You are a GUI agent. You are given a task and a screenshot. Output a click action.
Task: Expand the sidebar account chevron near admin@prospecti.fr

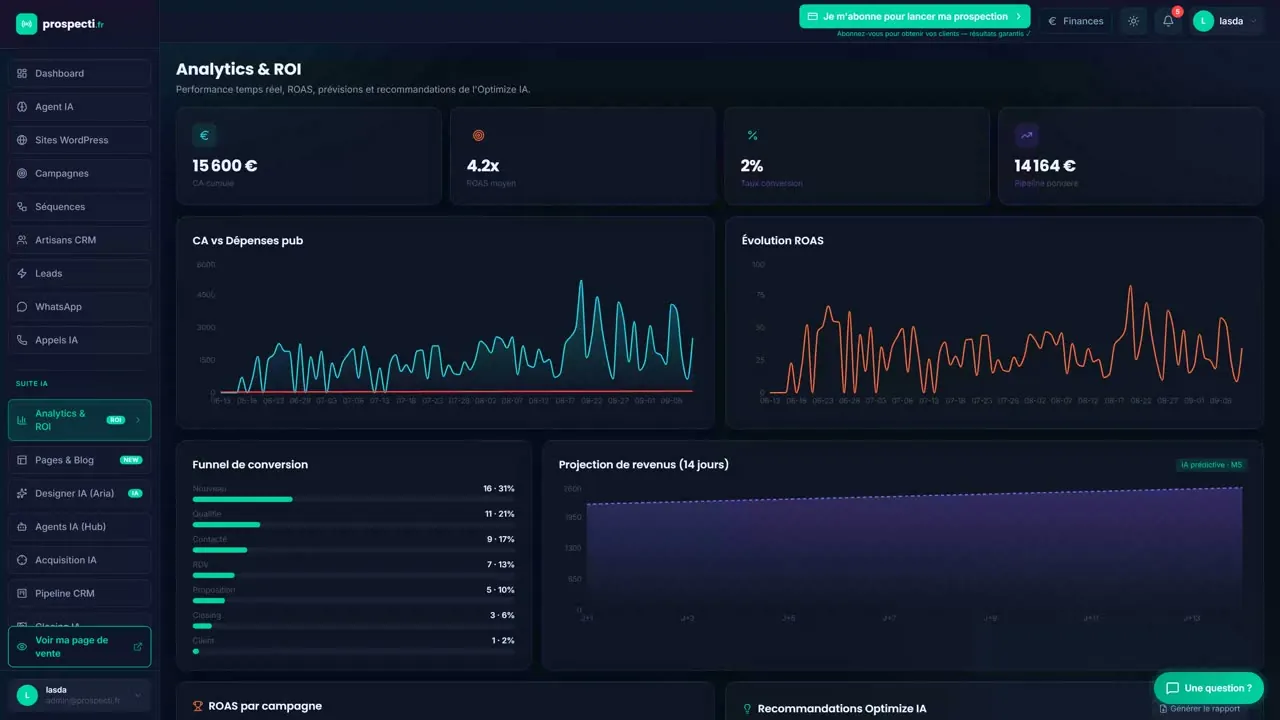pos(138,695)
